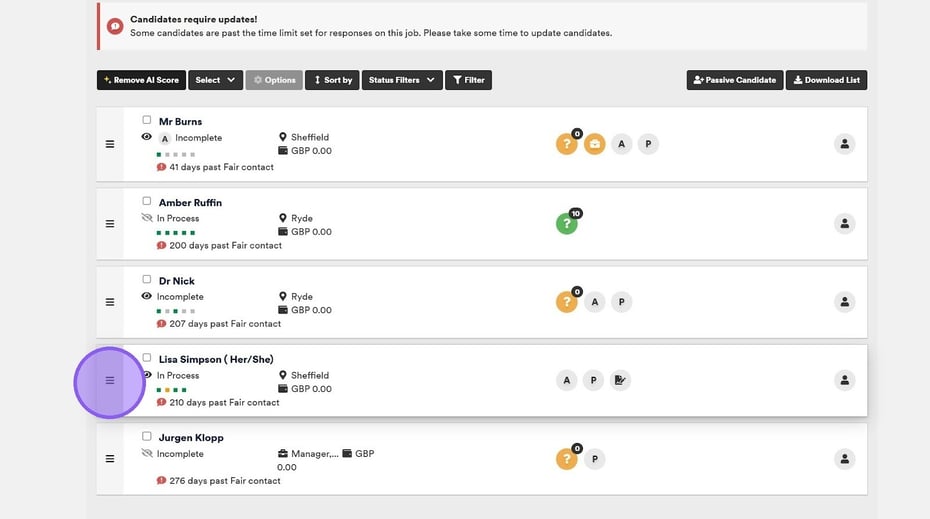
Task: Click Dr Nick's orange question mark badge
Action: click(x=567, y=302)
